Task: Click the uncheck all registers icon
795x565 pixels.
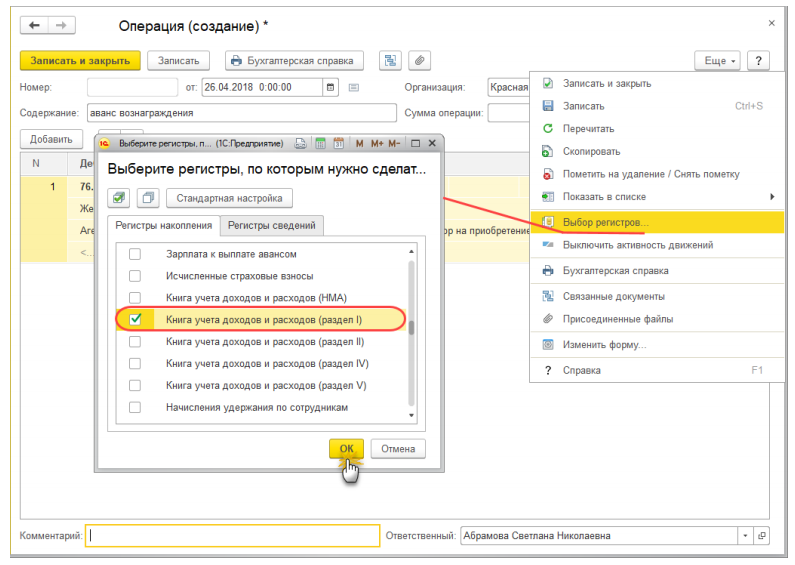Action: coord(148,198)
